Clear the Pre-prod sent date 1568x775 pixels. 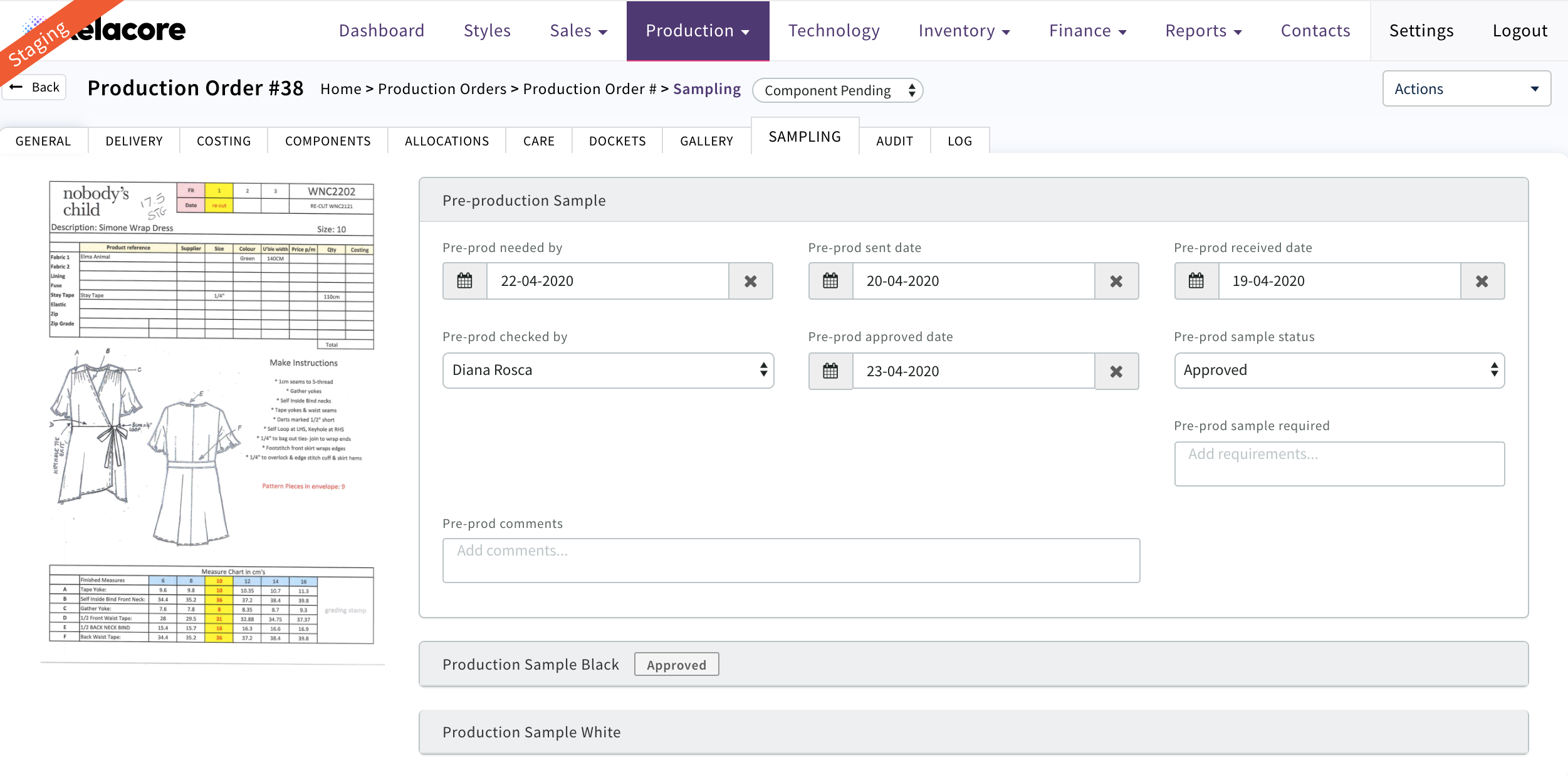tap(1116, 281)
